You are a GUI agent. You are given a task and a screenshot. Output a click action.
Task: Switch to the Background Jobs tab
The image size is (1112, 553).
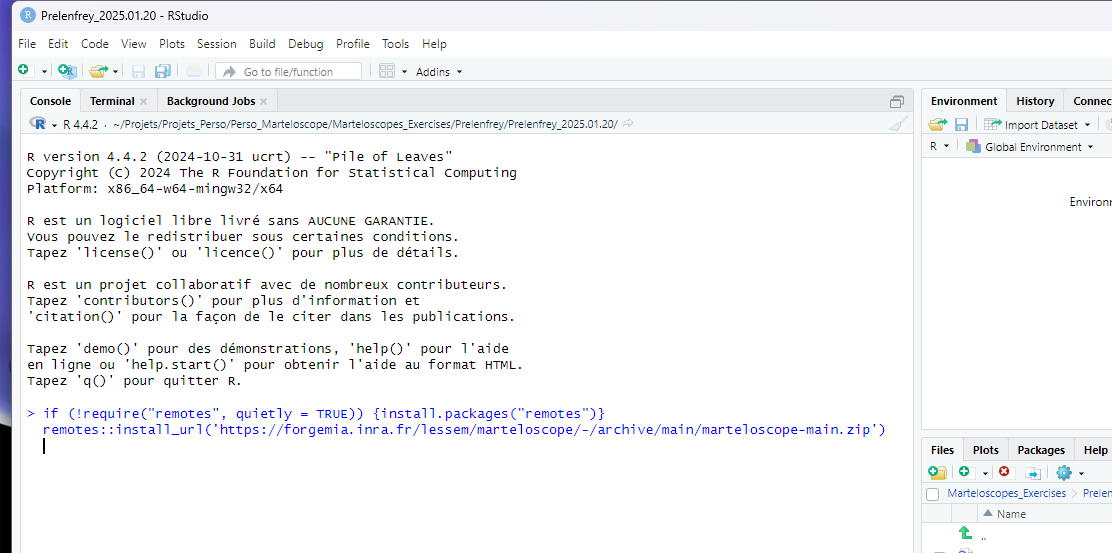coord(210,101)
